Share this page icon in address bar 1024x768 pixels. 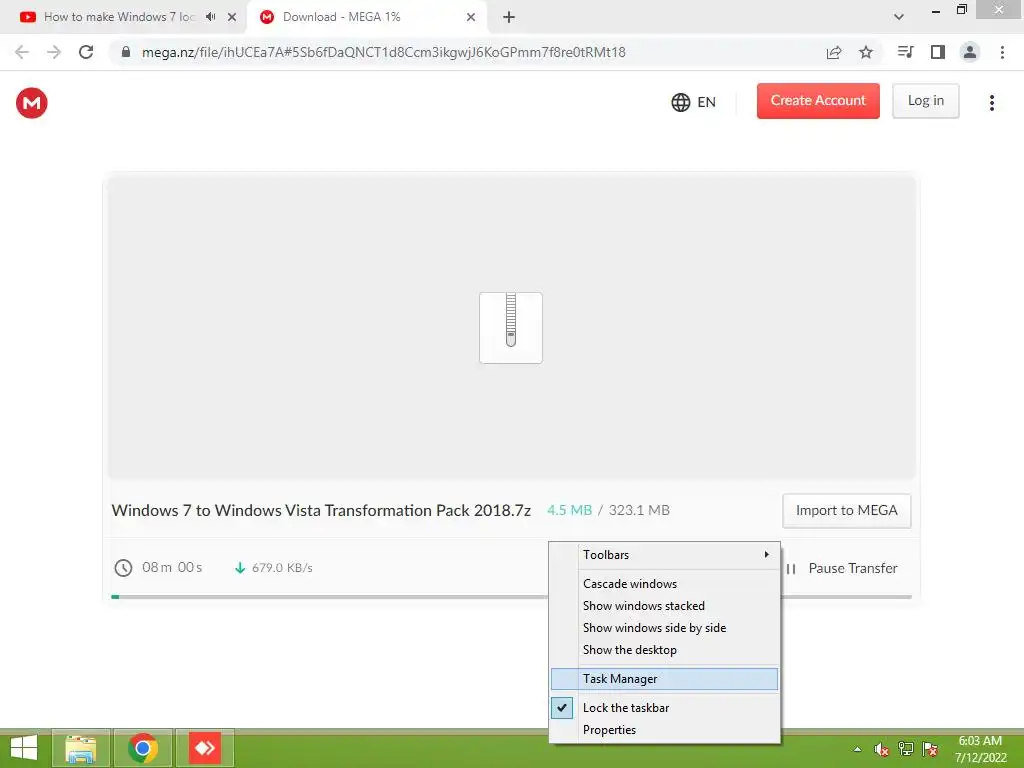(833, 52)
